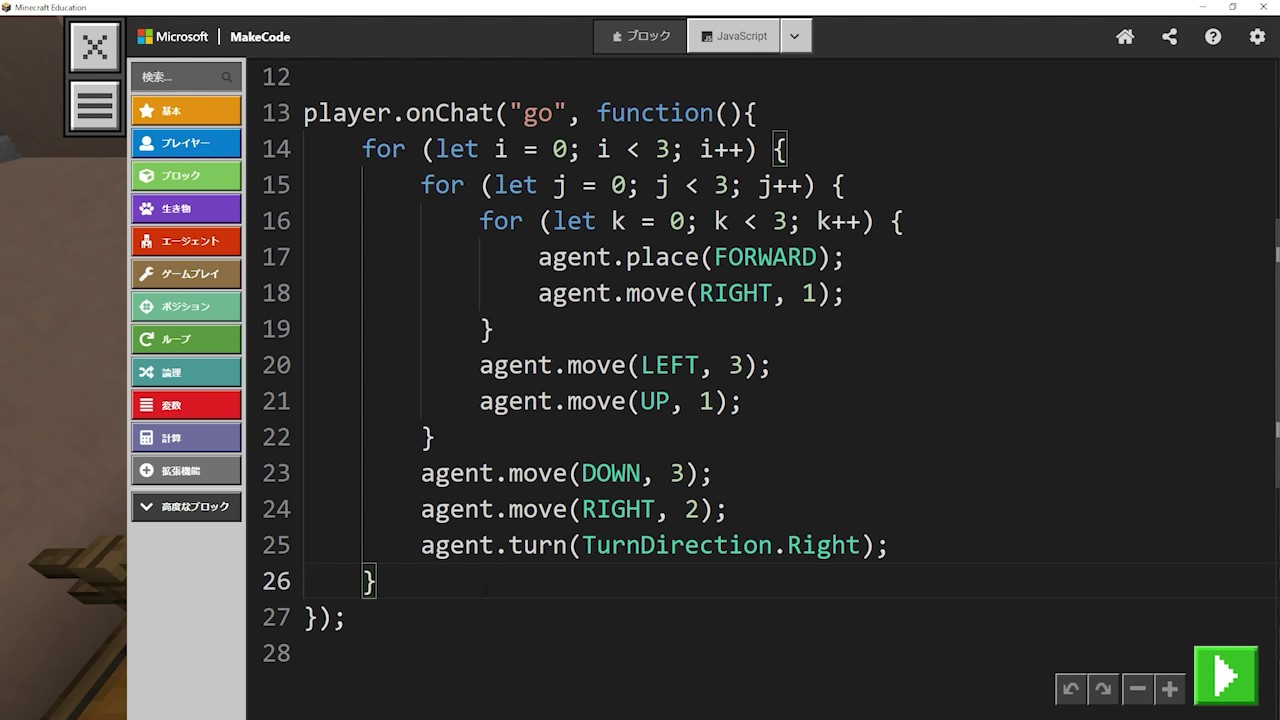The image size is (1280, 720).
Task: Zoom out with the minus button
Action: 1137,689
